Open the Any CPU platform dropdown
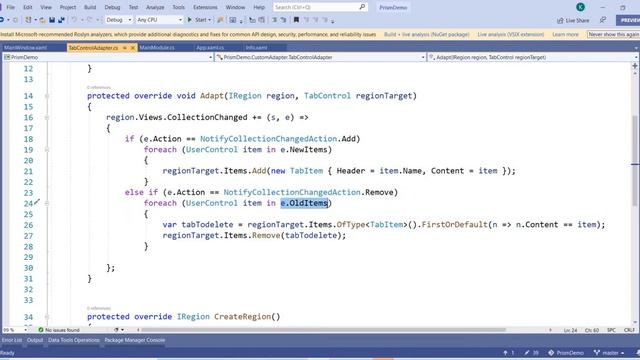Viewport: 640px width, 360px height. pyautogui.click(x=159, y=20)
